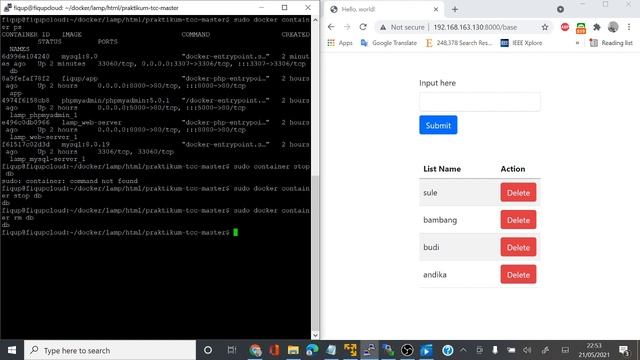
Task: Open the Reading list
Action: [x=611, y=43]
